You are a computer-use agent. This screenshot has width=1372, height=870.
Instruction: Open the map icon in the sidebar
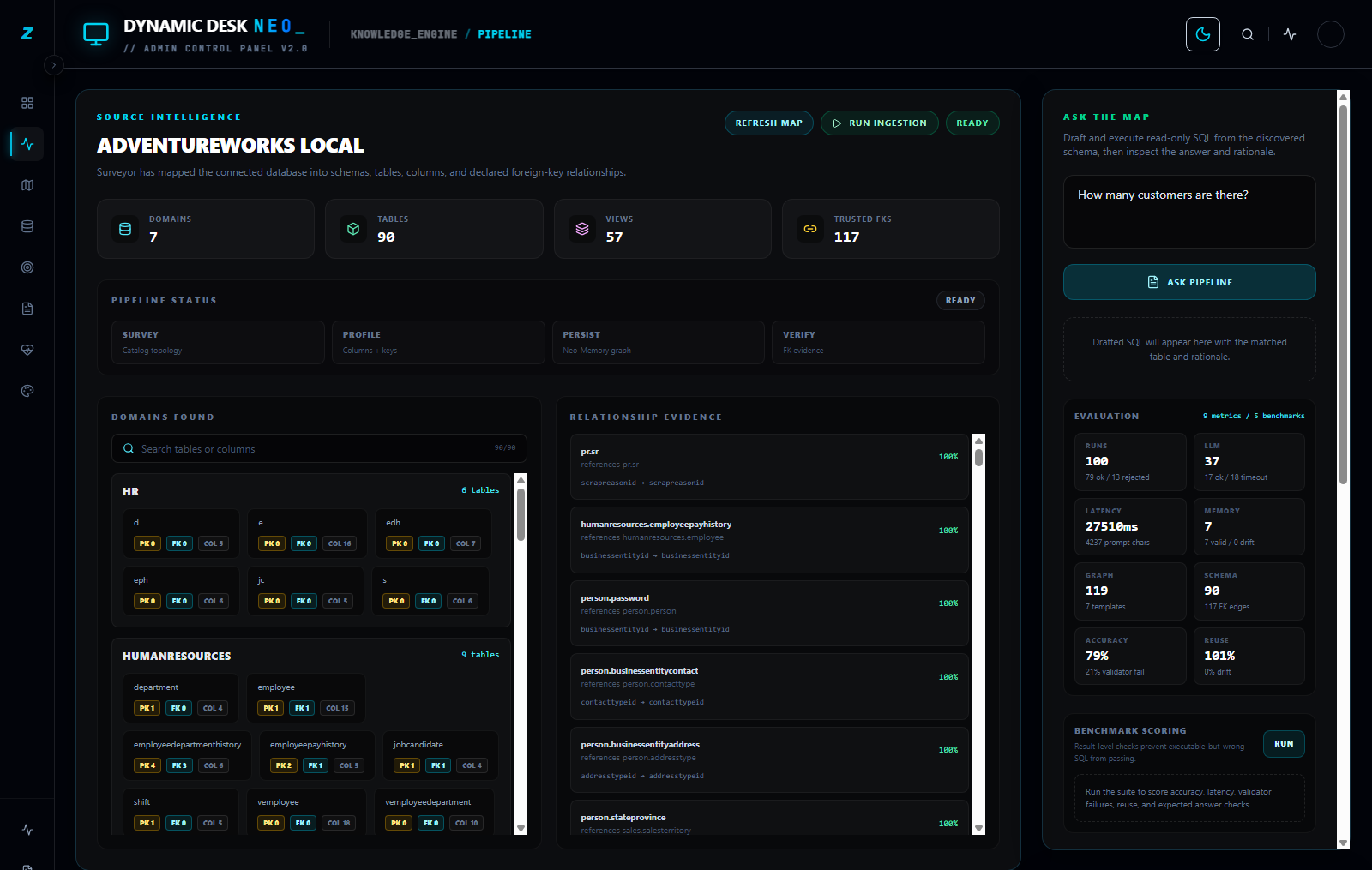[x=27, y=185]
